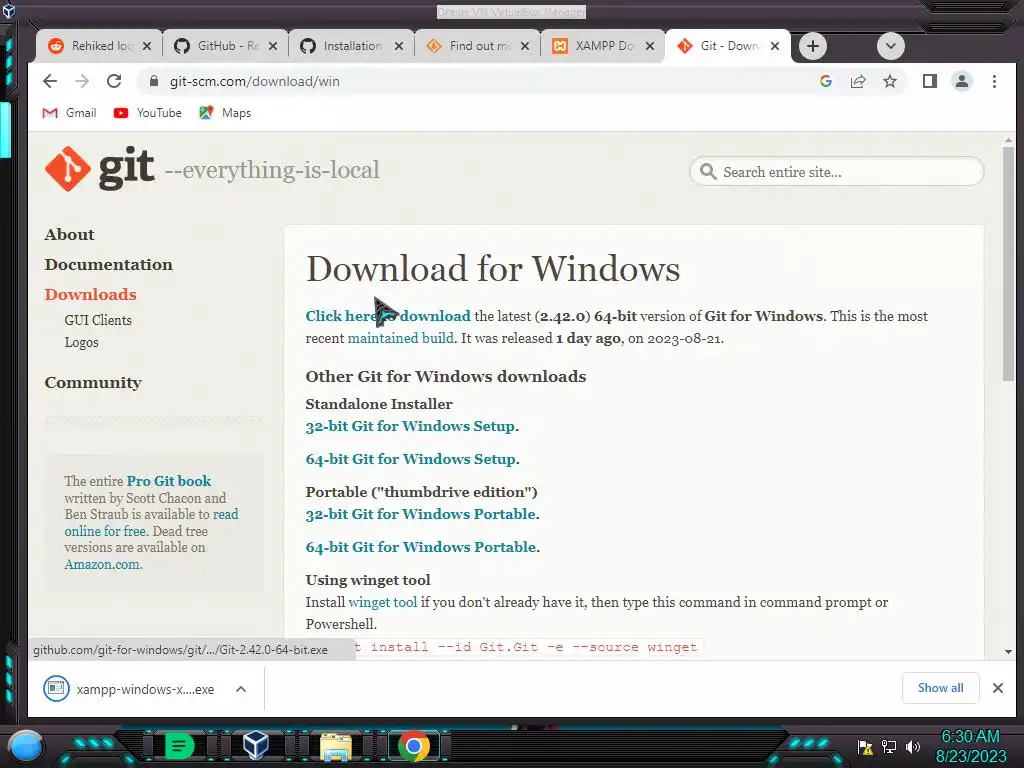Bookmark this page with the star icon
1024x768 pixels.
(x=889, y=81)
